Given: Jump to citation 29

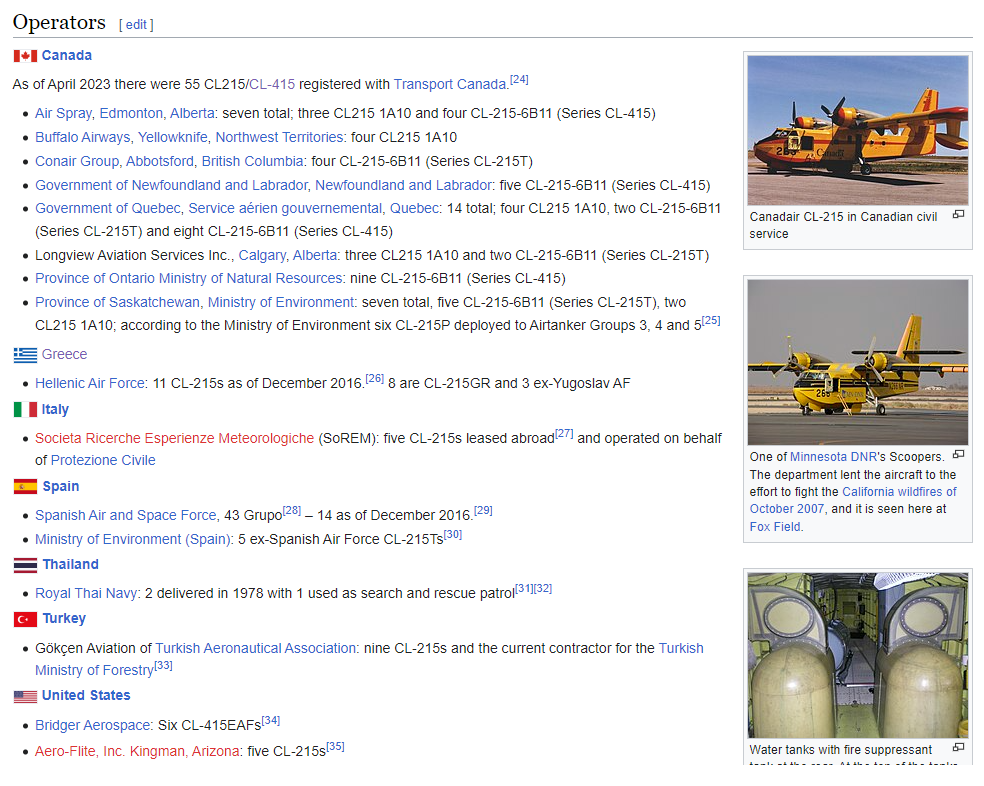Looking at the screenshot, I should [x=483, y=510].
